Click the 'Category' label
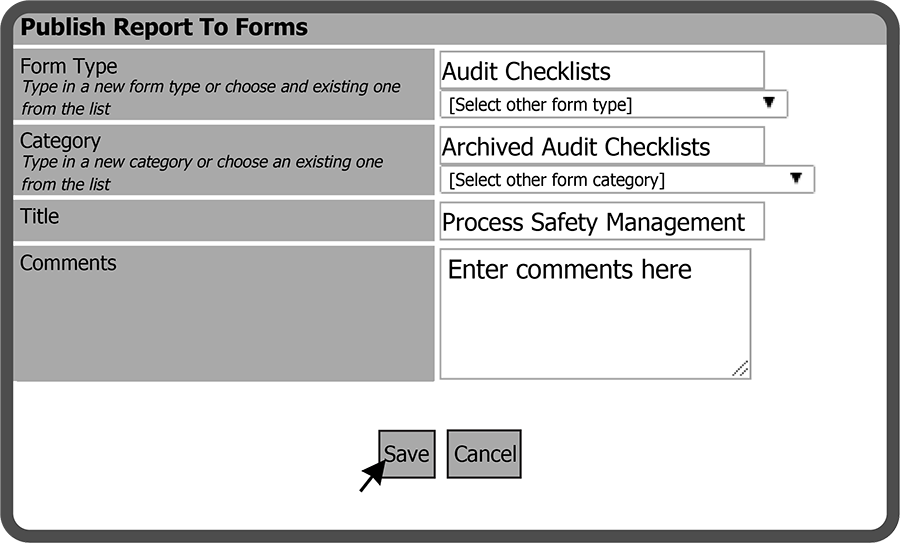The width and height of the screenshot is (900, 543). (60, 141)
